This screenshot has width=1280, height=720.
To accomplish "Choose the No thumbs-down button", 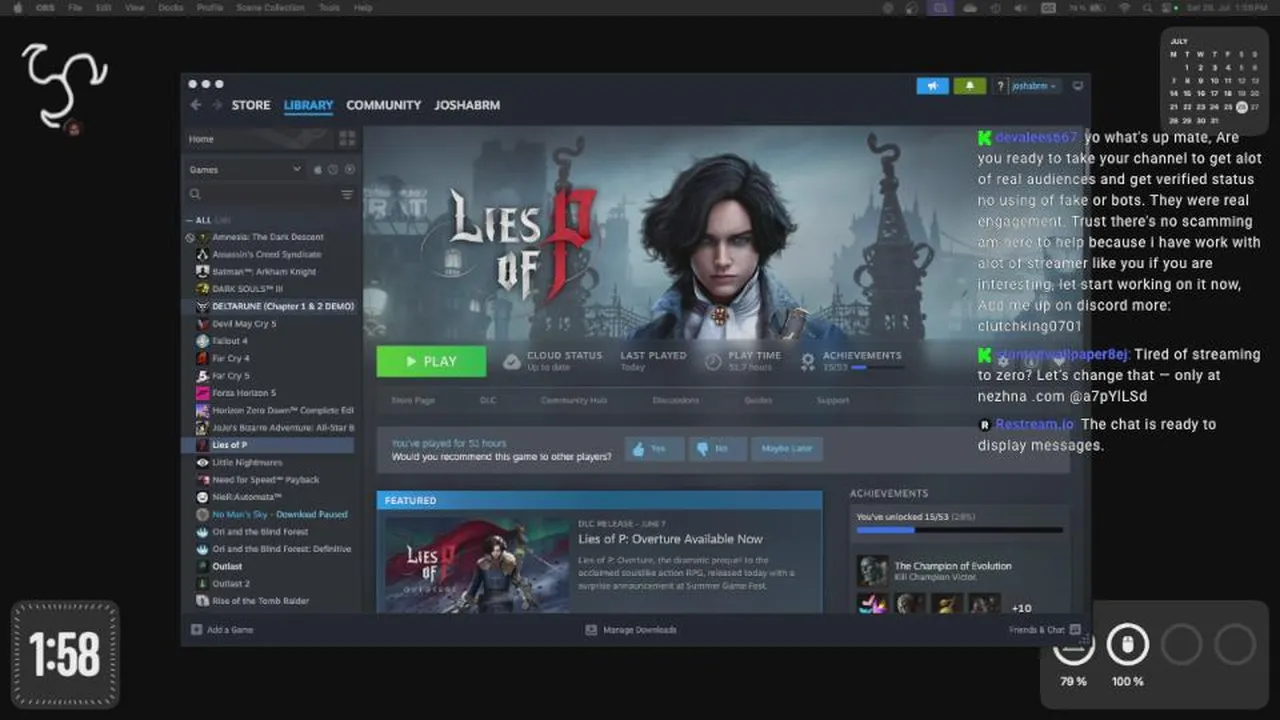I will click(717, 449).
